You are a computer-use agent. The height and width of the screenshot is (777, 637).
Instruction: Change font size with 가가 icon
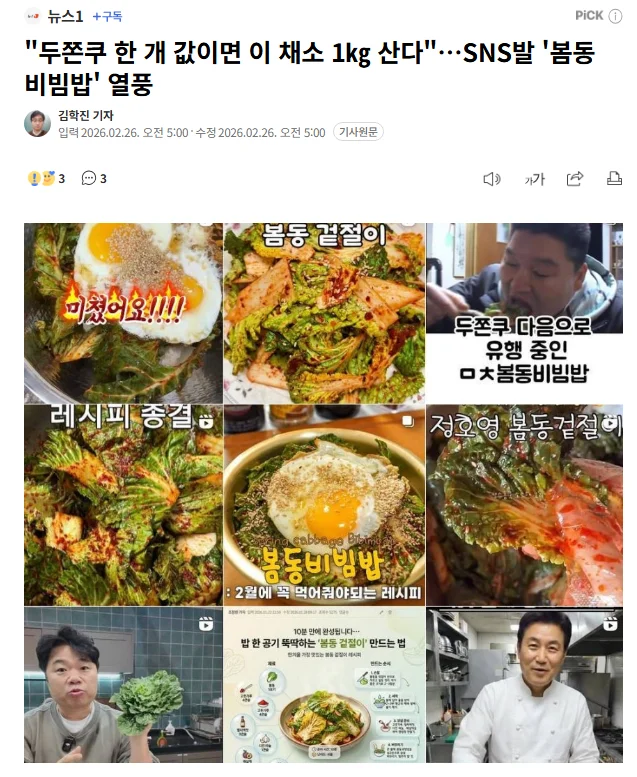[534, 179]
